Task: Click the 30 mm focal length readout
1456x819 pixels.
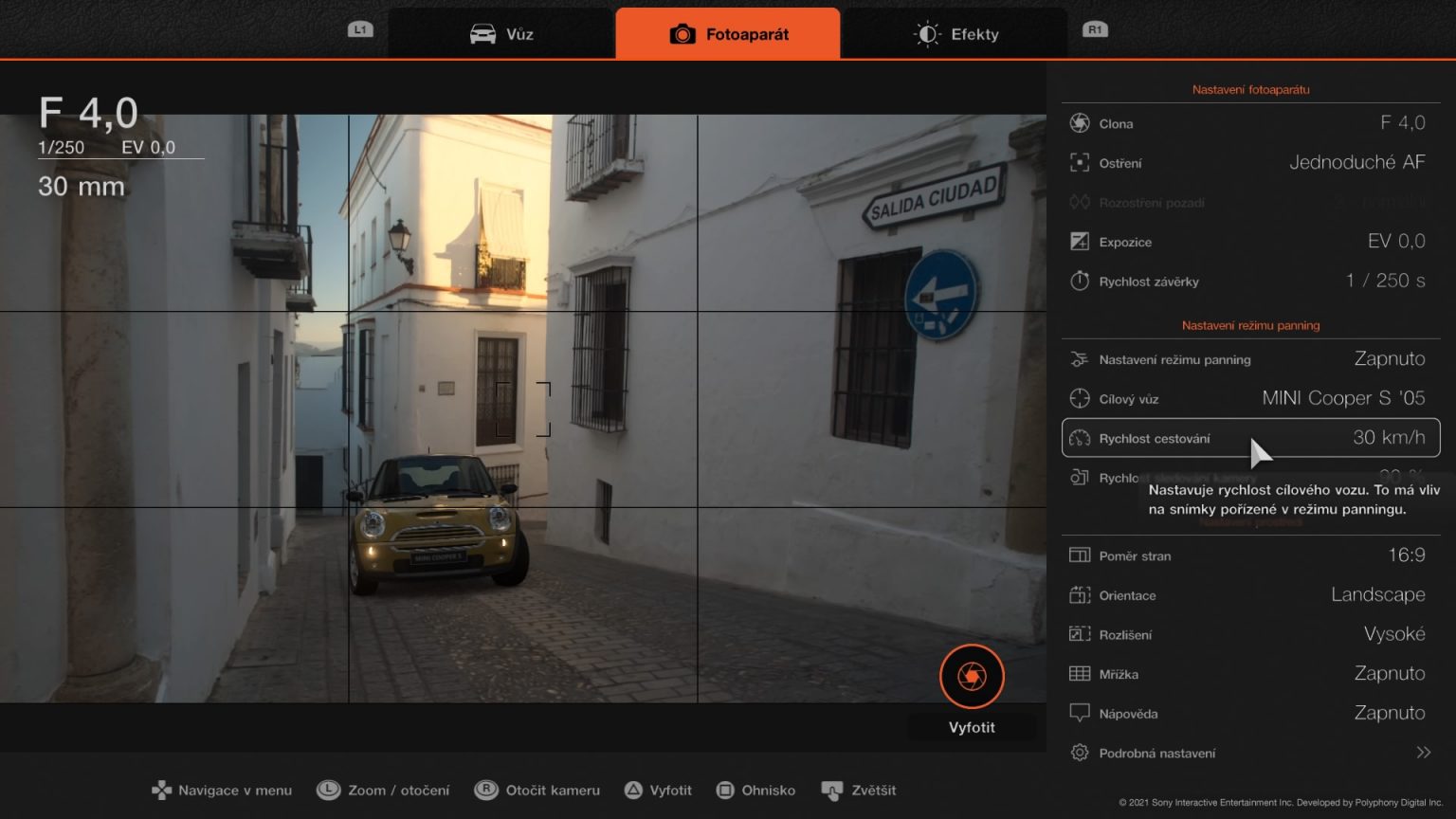Action: point(82,187)
